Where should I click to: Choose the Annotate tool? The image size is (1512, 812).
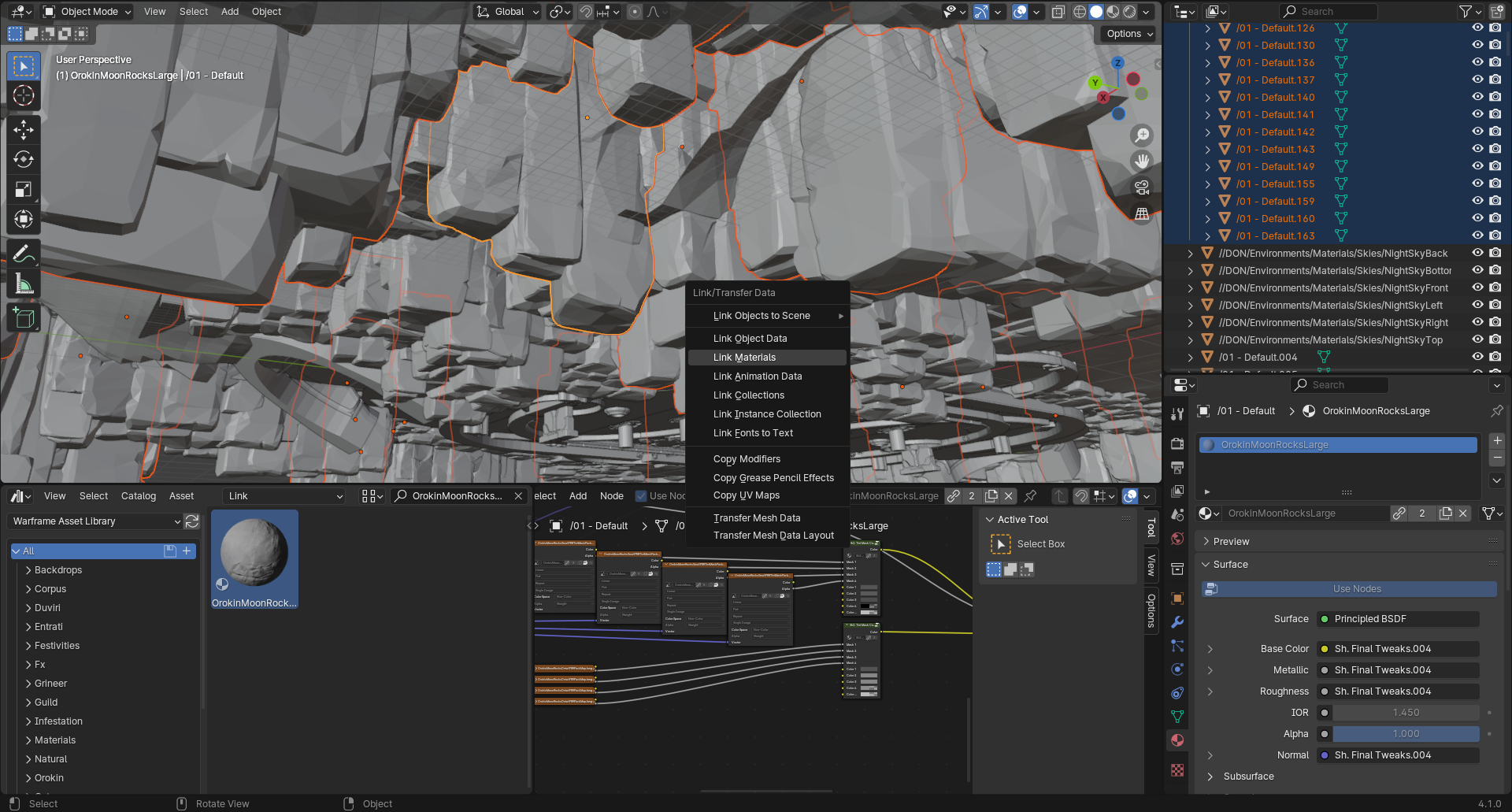click(x=24, y=254)
